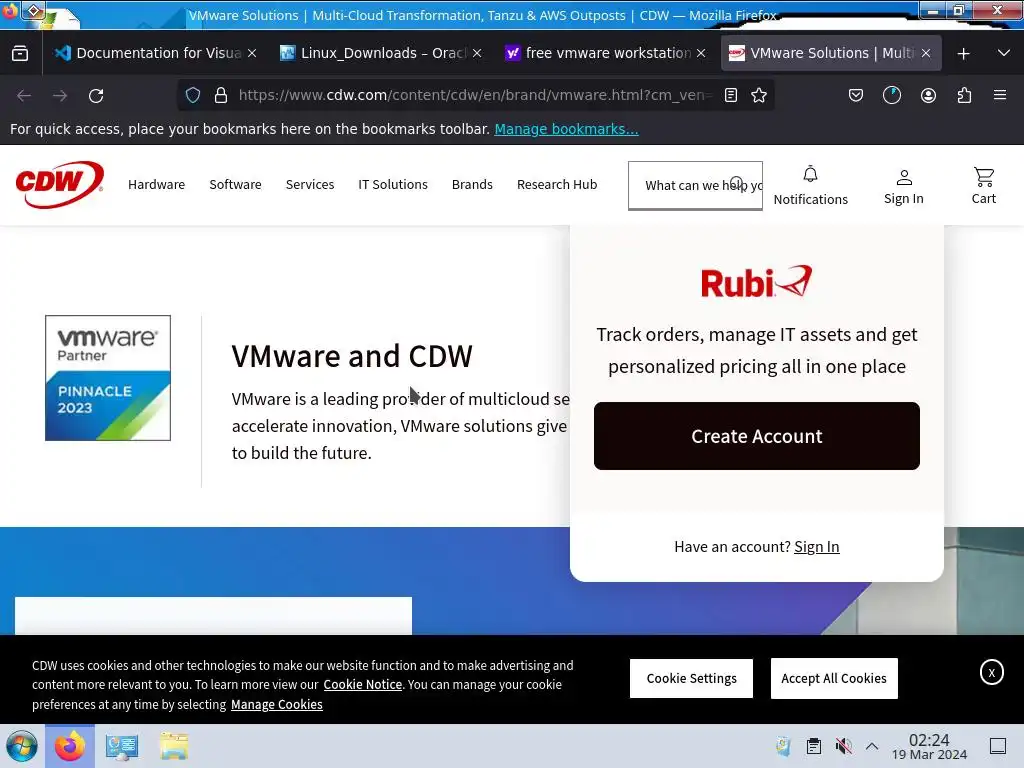Click the URL address bar
1024x768 pixels.
click(x=475, y=95)
